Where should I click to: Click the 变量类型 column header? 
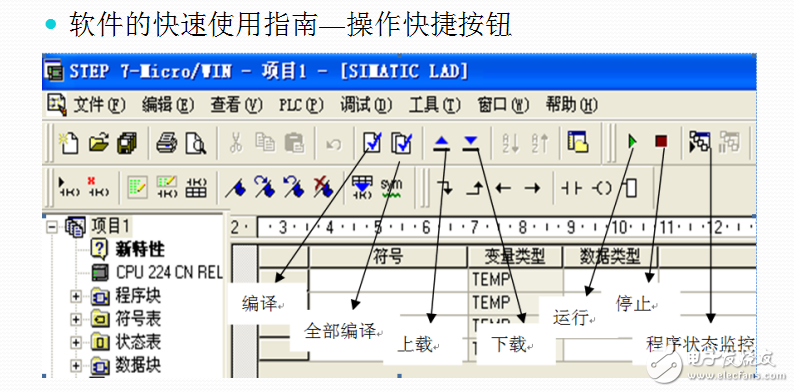click(515, 257)
